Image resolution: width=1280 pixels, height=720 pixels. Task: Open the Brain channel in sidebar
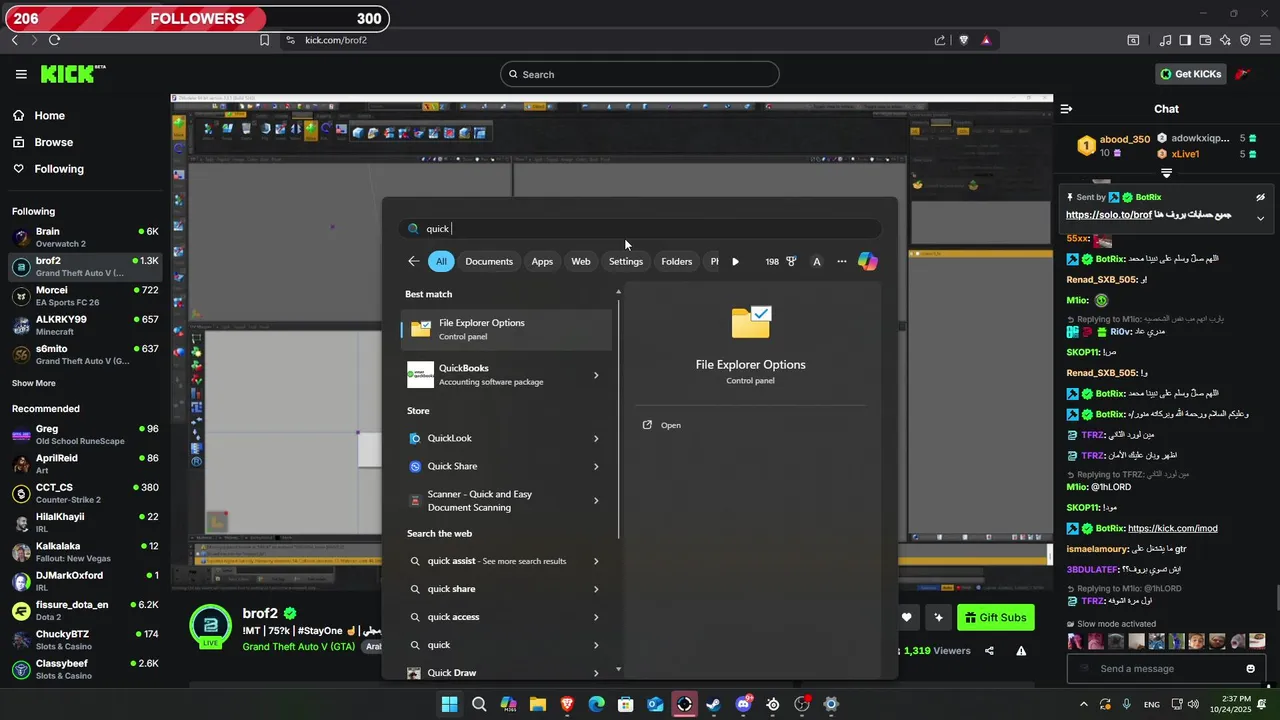coord(85,237)
